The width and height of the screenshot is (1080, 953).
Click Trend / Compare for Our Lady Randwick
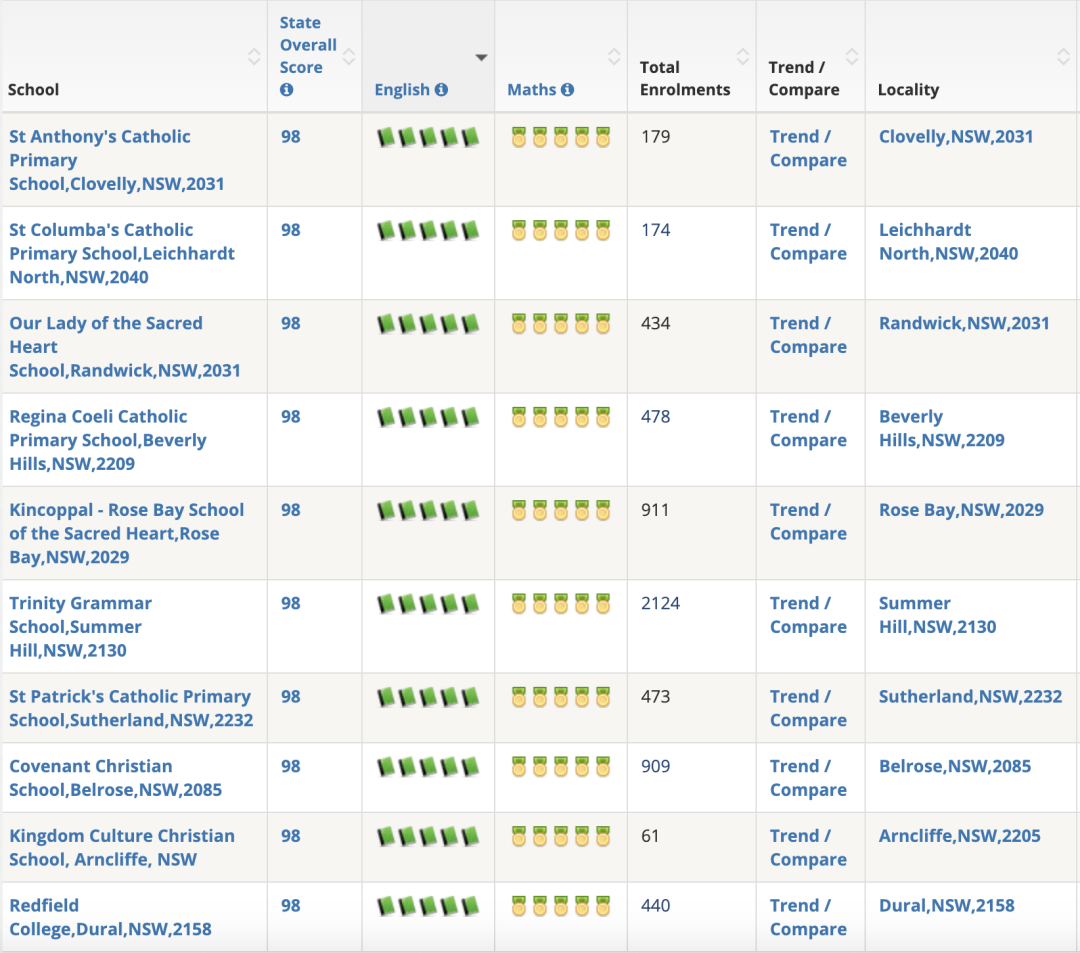[x=808, y=335]
